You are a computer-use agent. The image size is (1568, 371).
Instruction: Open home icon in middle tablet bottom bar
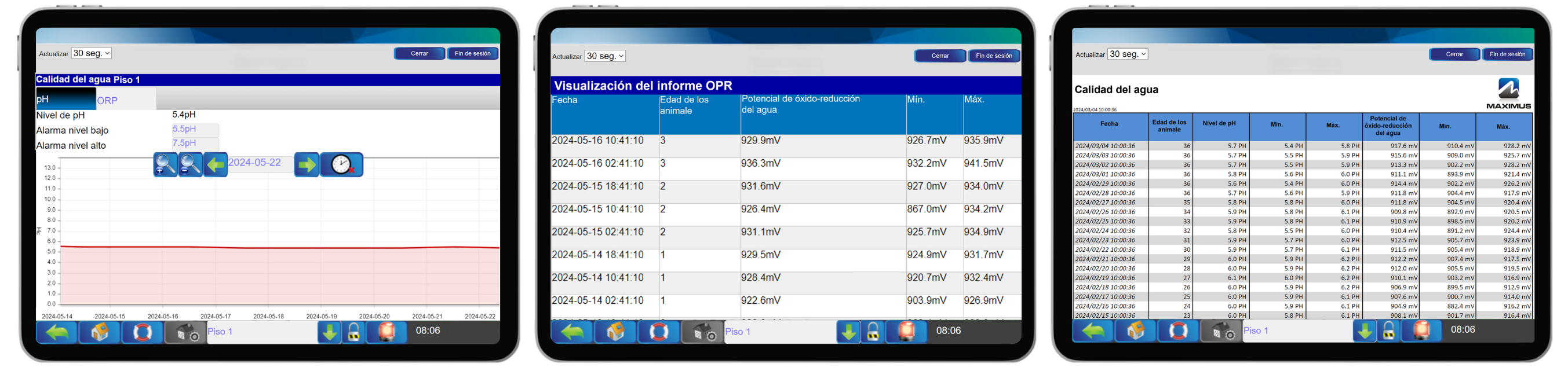click(615, 332)
